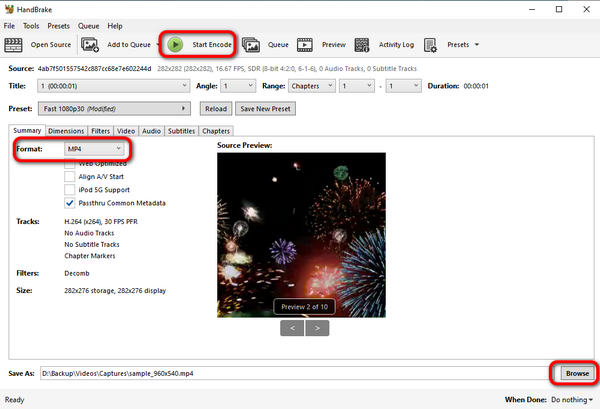Viewport: 600px width, 409px height.
Task: Click Save New Preset button
Action: tap(265, 109)
